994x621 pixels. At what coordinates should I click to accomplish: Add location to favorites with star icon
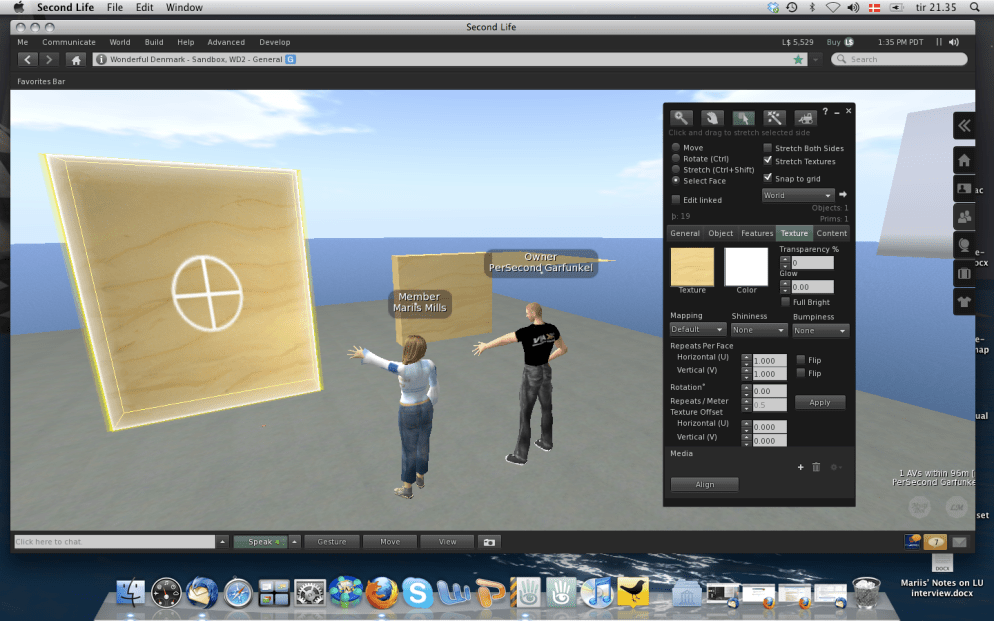pyautogui.click(x=798, y=60)
